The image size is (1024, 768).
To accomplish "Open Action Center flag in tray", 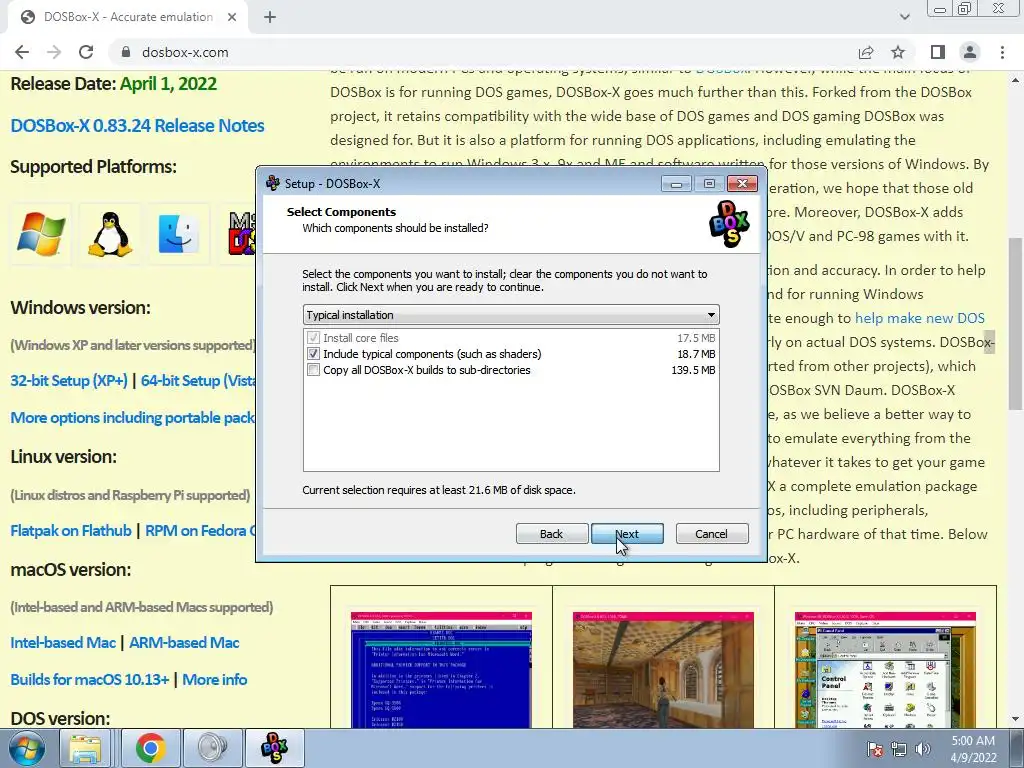I will [874, 750].
